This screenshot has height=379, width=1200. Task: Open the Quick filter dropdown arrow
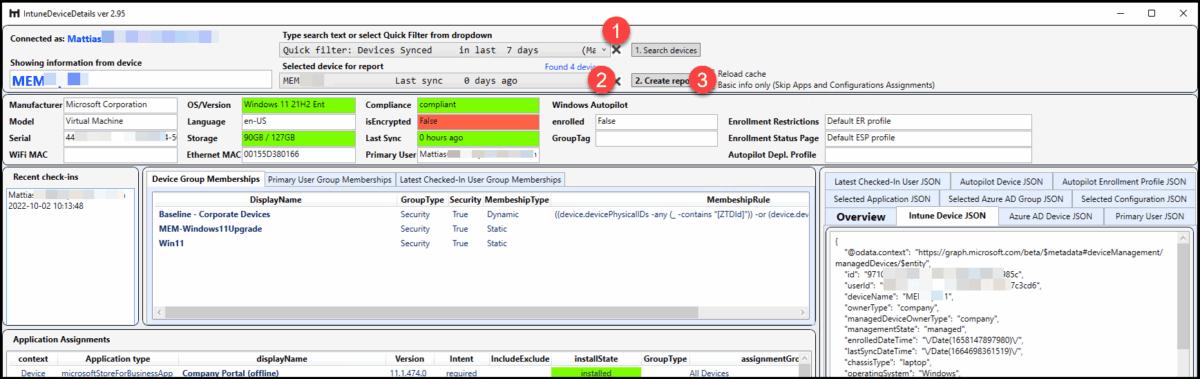604,49
